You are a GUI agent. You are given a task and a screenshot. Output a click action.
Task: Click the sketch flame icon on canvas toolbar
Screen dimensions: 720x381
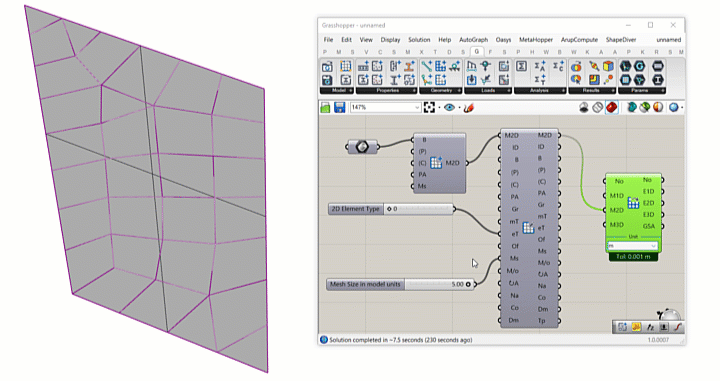(468, 108)
